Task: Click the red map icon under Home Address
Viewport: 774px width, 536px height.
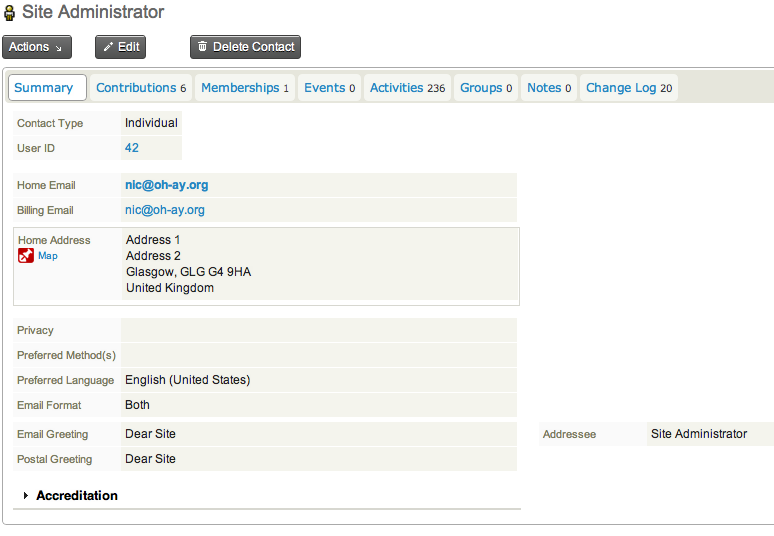Action: coord(26,256)
